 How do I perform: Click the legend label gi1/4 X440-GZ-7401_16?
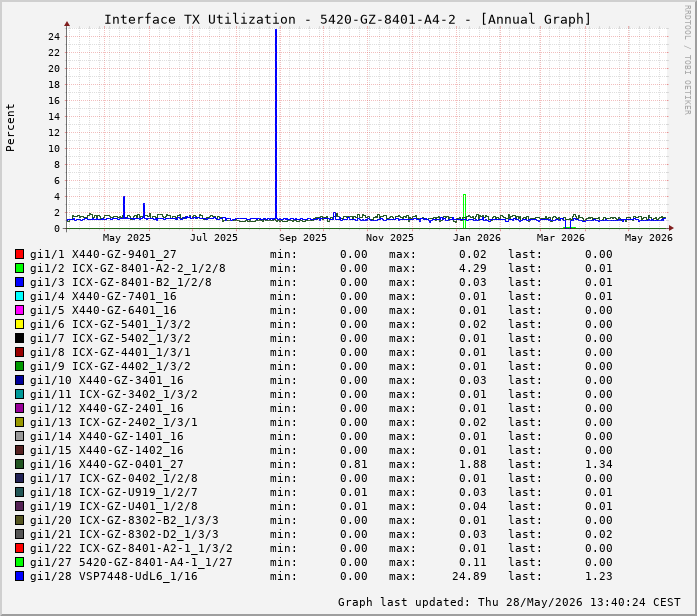(x=103, y=296)
